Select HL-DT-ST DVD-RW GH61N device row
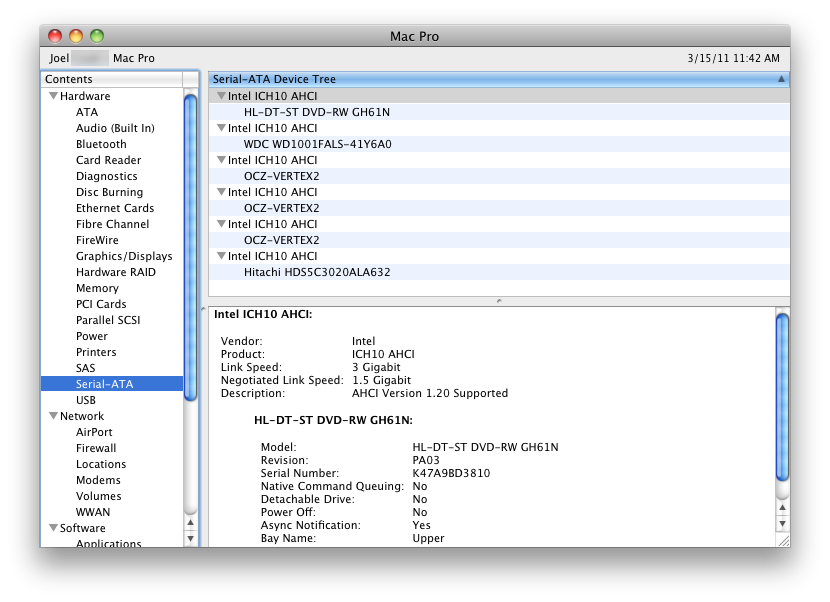This screenshot has height=602, width=830. tap(499, 112)
